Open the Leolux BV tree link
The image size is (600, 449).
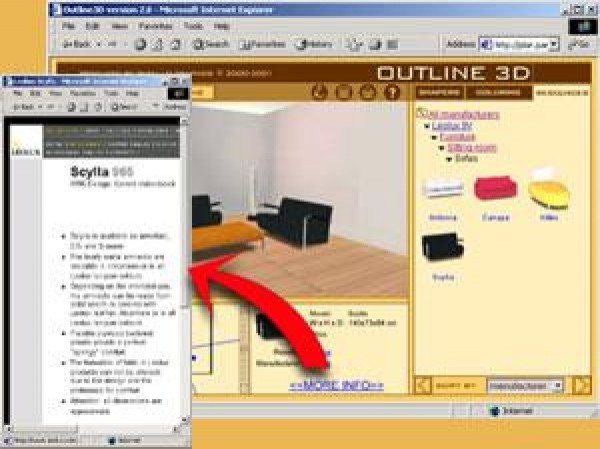(452, 126)
